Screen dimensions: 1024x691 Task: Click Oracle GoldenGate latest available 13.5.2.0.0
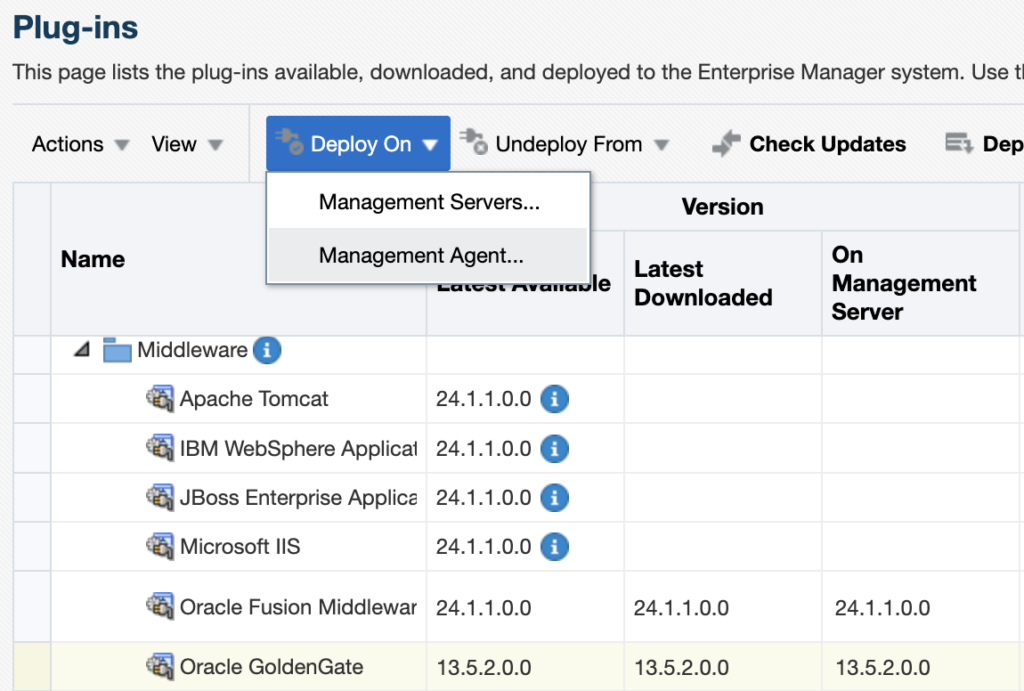(484, 667)
